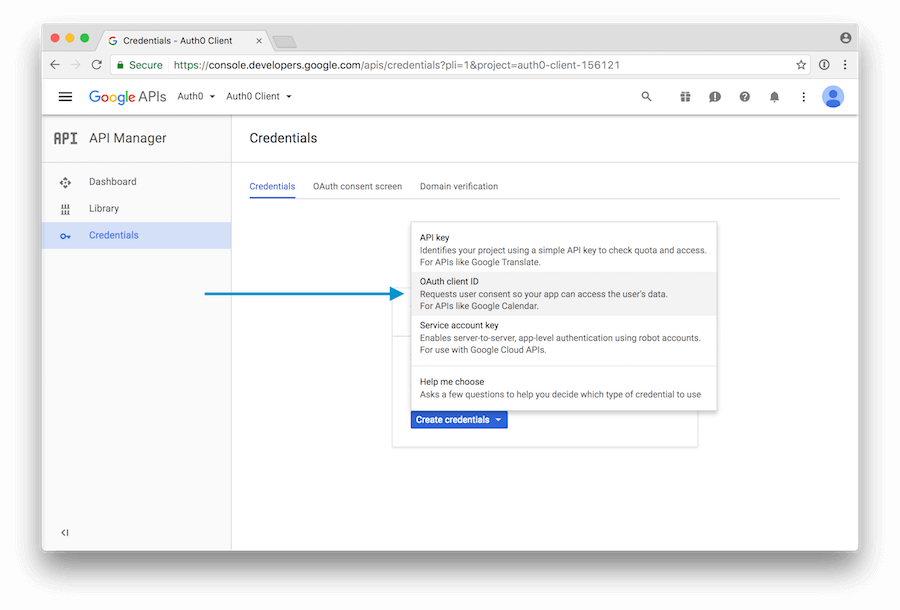Open the hamburger navigation menu
The width and height of the screenshot is (900, 610).
(x=65, y=96)
